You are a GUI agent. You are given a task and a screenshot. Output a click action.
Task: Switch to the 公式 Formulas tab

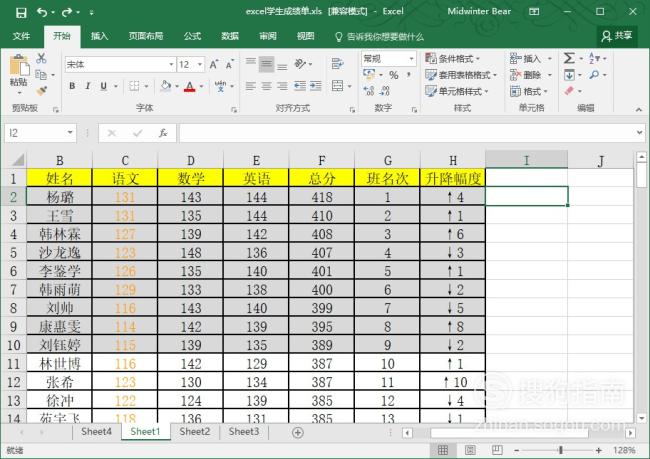coord(192,36)
